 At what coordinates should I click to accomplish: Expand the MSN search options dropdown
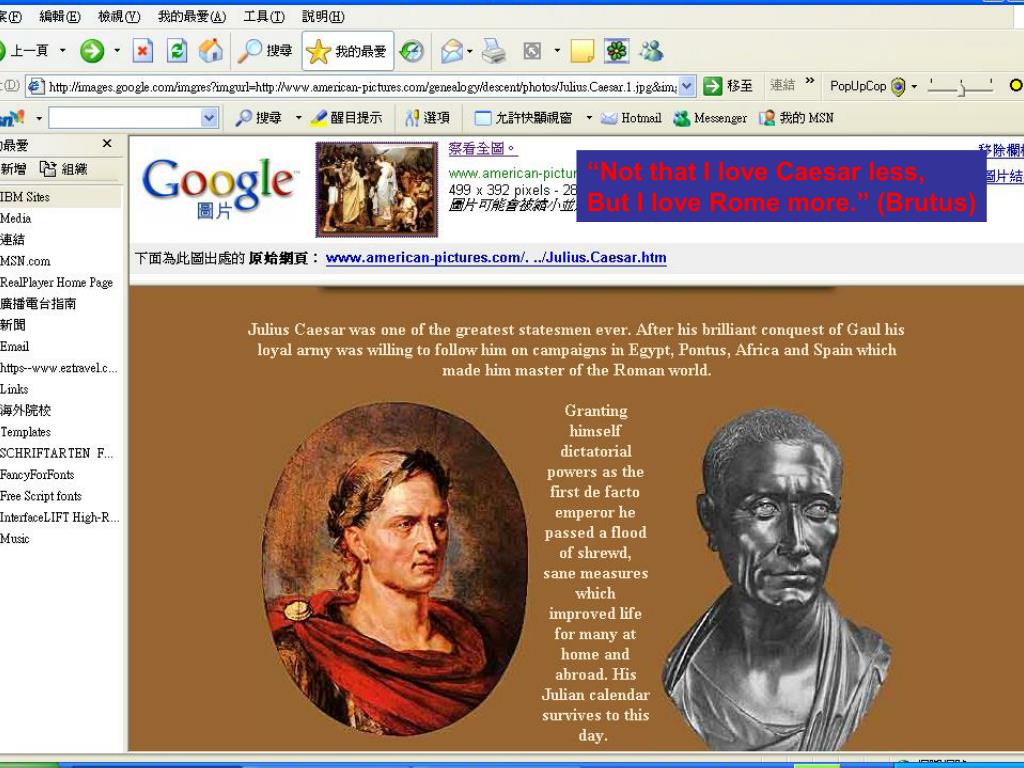298,118
